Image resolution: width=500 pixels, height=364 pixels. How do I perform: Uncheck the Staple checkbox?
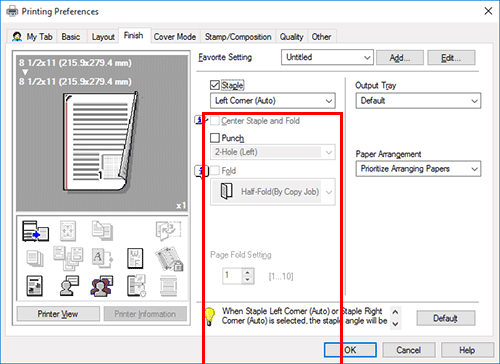pyautogui.click(x=215, y=85)
